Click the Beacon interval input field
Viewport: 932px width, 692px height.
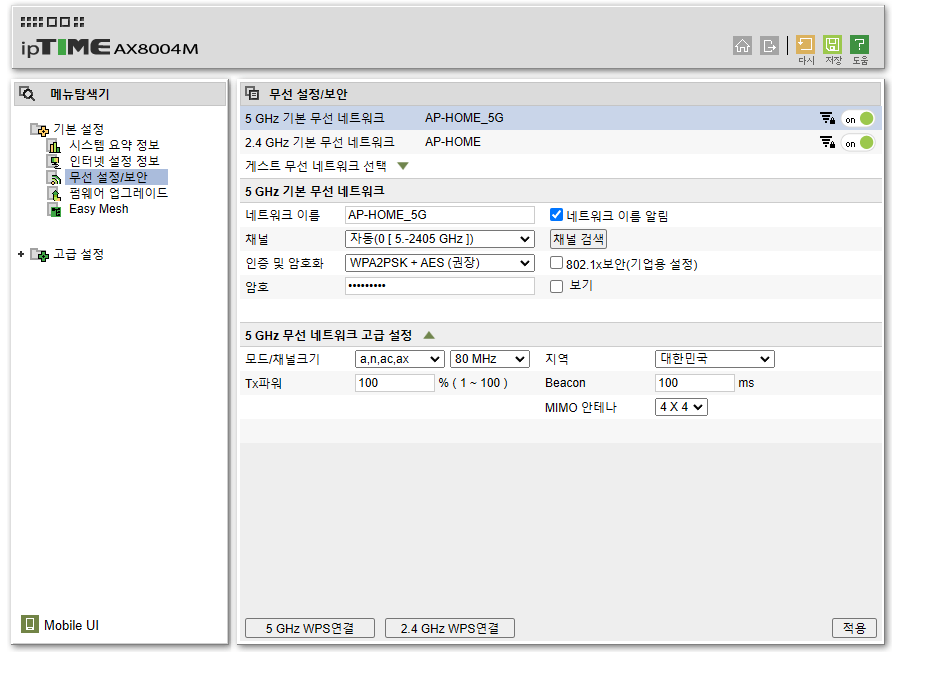click(x=694, y=383)
